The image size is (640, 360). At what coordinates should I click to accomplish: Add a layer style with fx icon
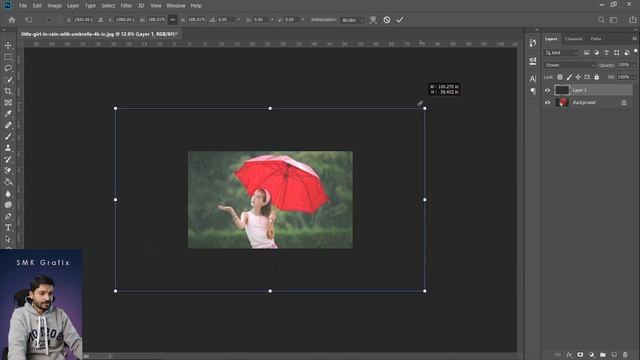(x=569, y=355)
